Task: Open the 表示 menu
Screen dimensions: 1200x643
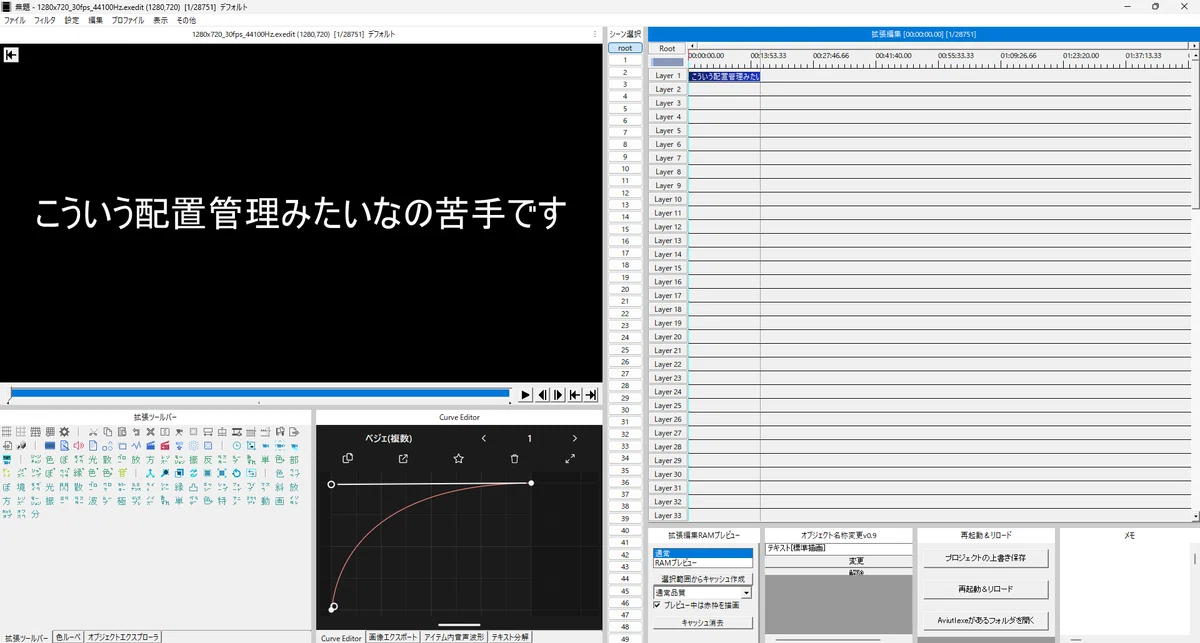Action: (161, 20)
